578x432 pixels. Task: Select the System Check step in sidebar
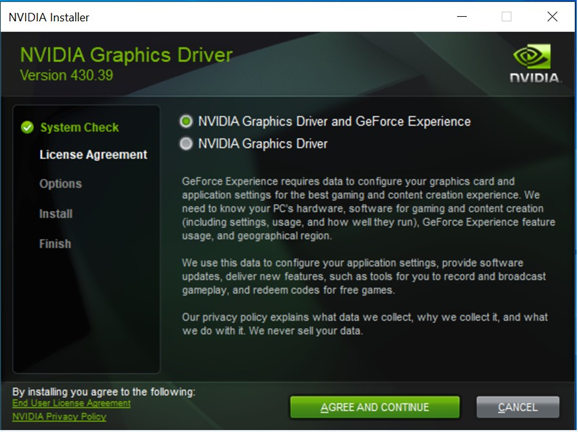[x=79, y=128]
